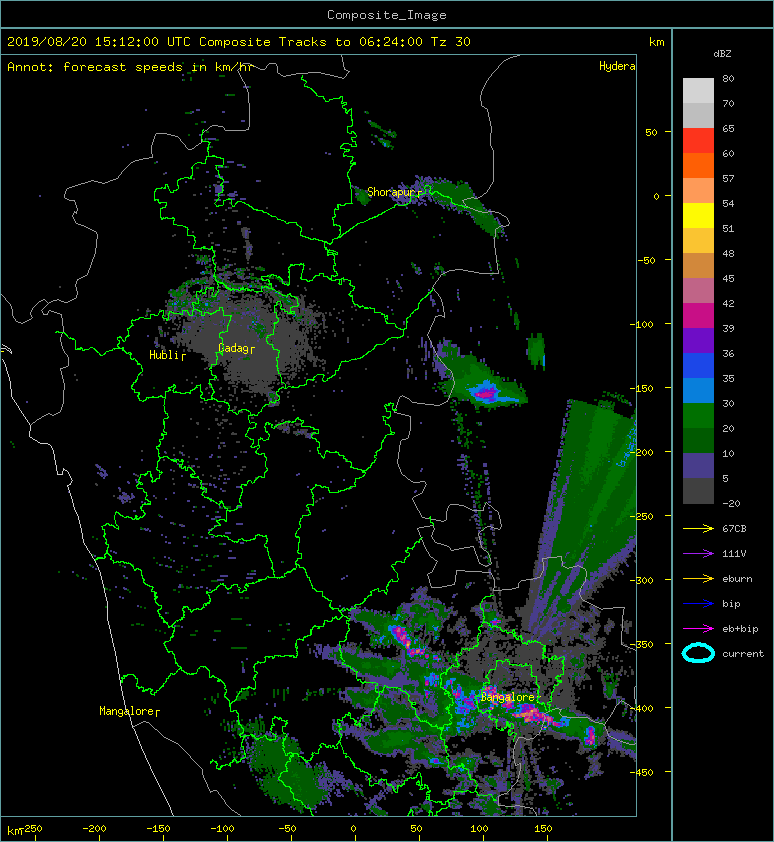Screen dimensions: 774x842
Task: Select the 'eb+bip' legend label
Action: coord(740,629)
